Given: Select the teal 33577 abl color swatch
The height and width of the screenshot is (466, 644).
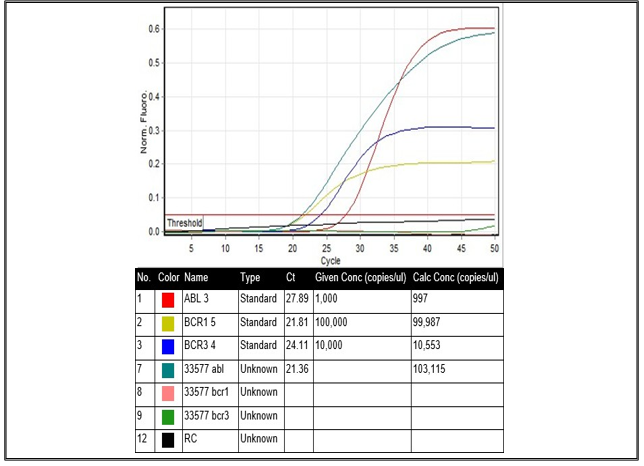Looking at the screenshot, I should [168, 370].
